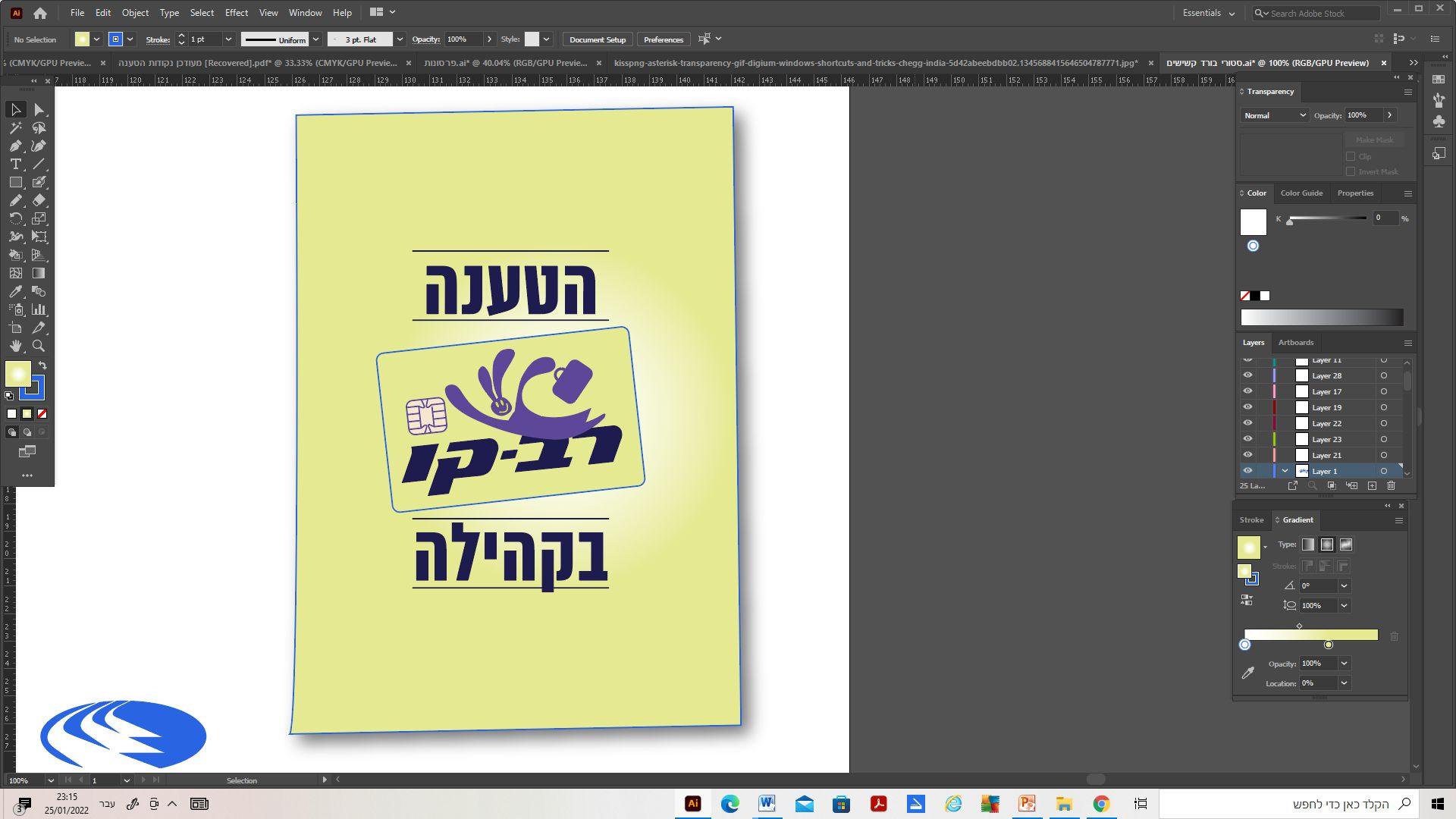
Task: Select the Type tool
Action: pyautogui.click(x=15, y=165)
